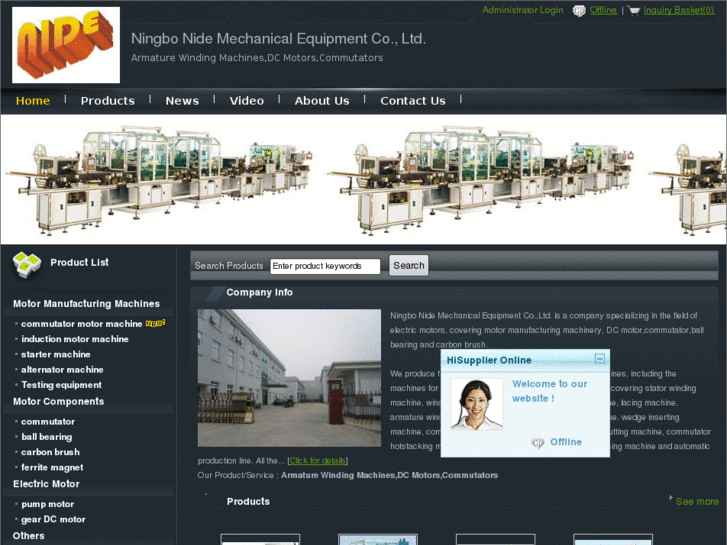Select induction motor machine category
Image resolution: width=727 pixels, height=545 pixels.
75,339
